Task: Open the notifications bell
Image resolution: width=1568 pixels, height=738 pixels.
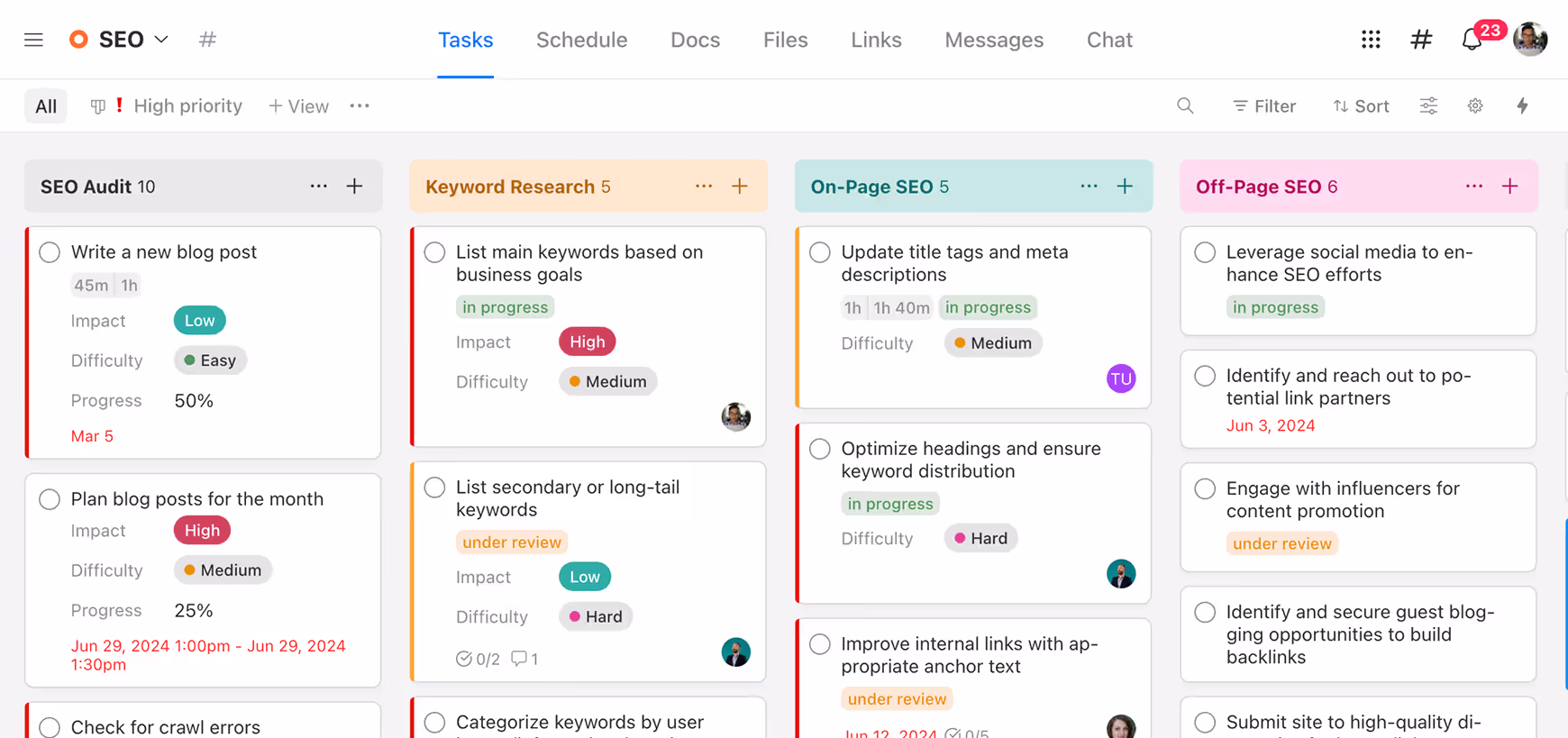Action: pyautogui.click(x=1472, y=40)
